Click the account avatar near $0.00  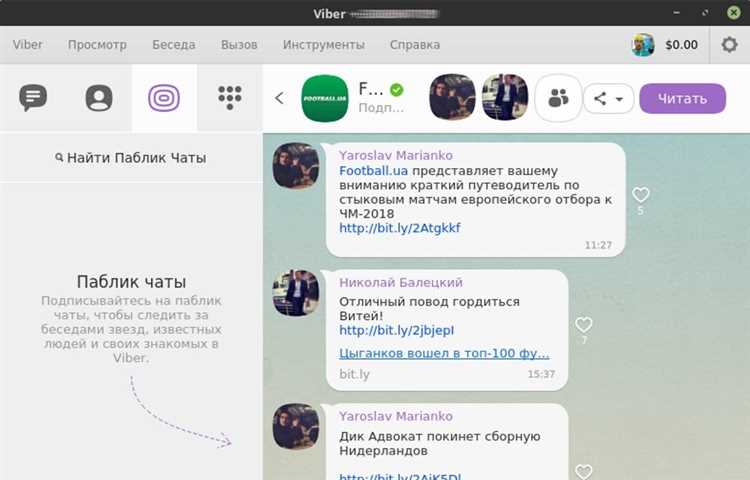click(642, 45)
